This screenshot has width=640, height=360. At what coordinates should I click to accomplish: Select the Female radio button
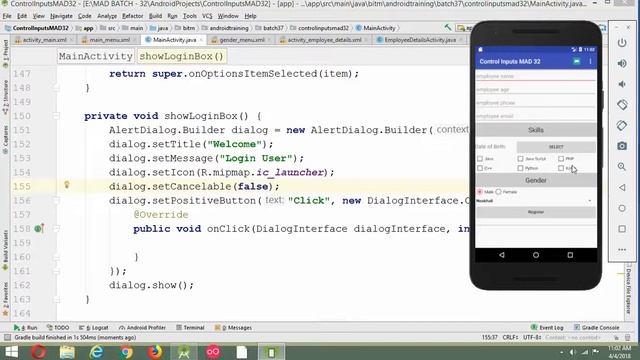pyautogui.click(x=498, y=191)
